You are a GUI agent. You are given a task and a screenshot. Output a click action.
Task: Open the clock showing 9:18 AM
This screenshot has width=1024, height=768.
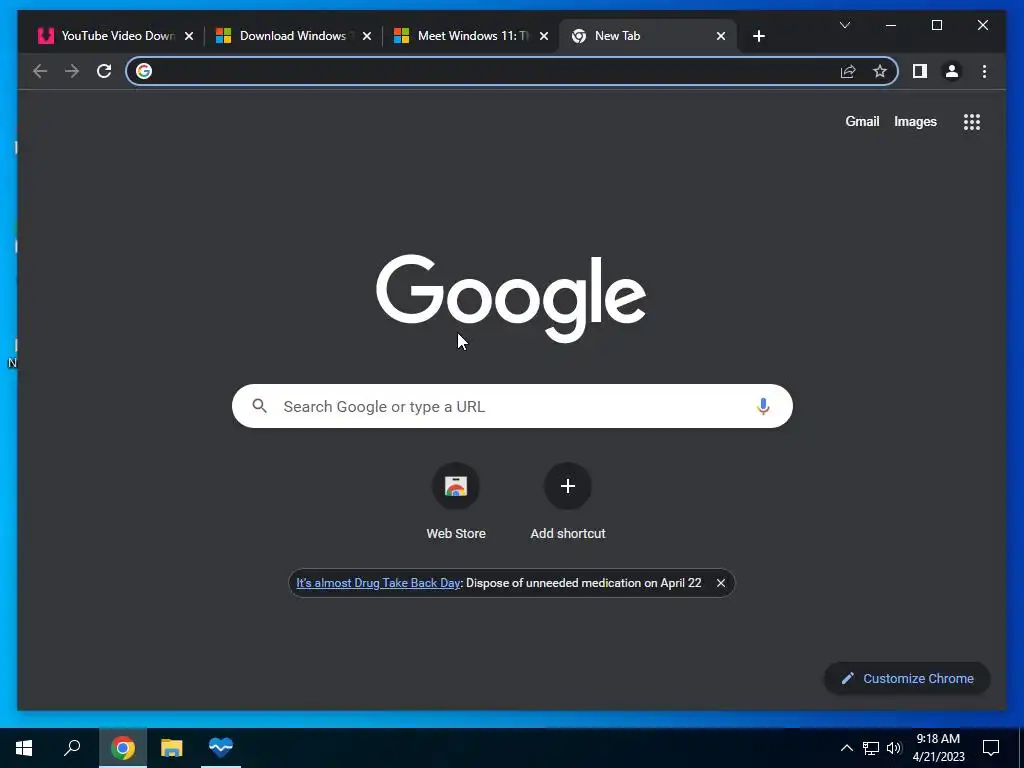click(x=938, y=748)
